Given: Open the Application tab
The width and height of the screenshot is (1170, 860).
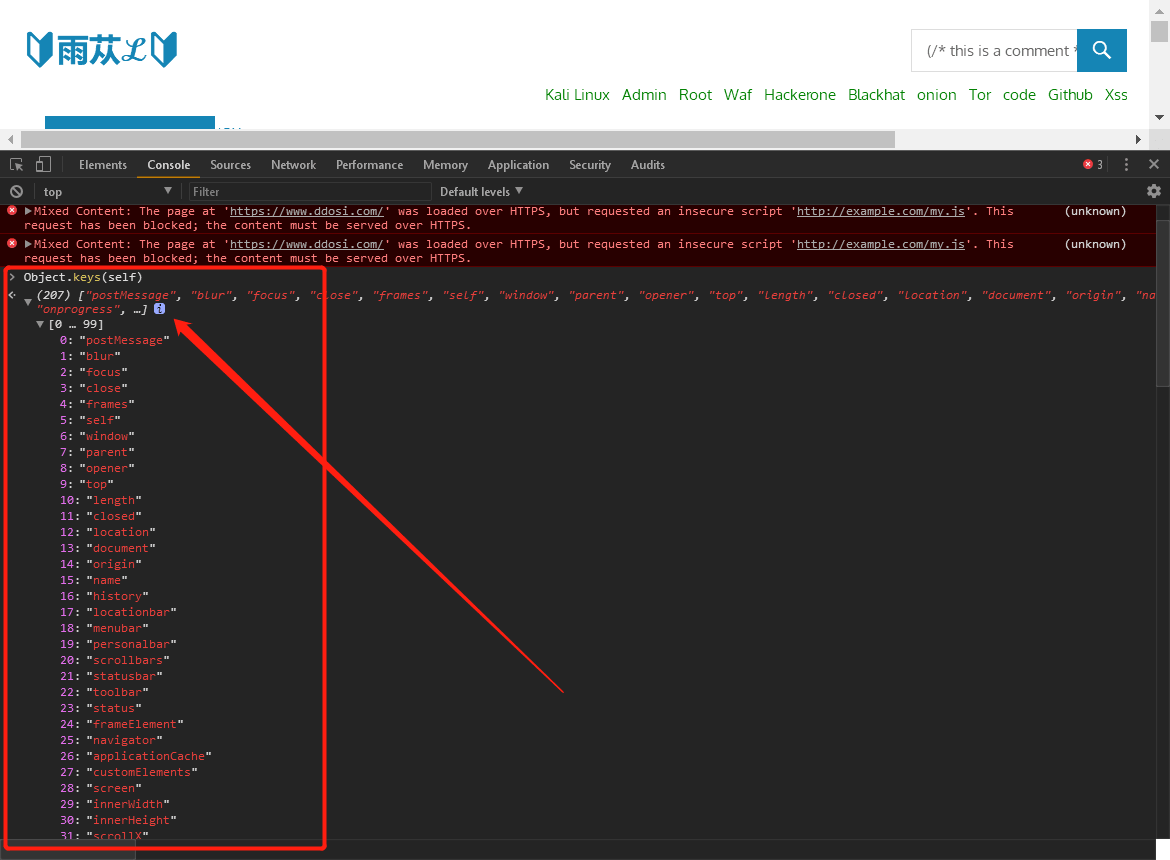Looking at the screenshot, I should [x=519, y=165].
